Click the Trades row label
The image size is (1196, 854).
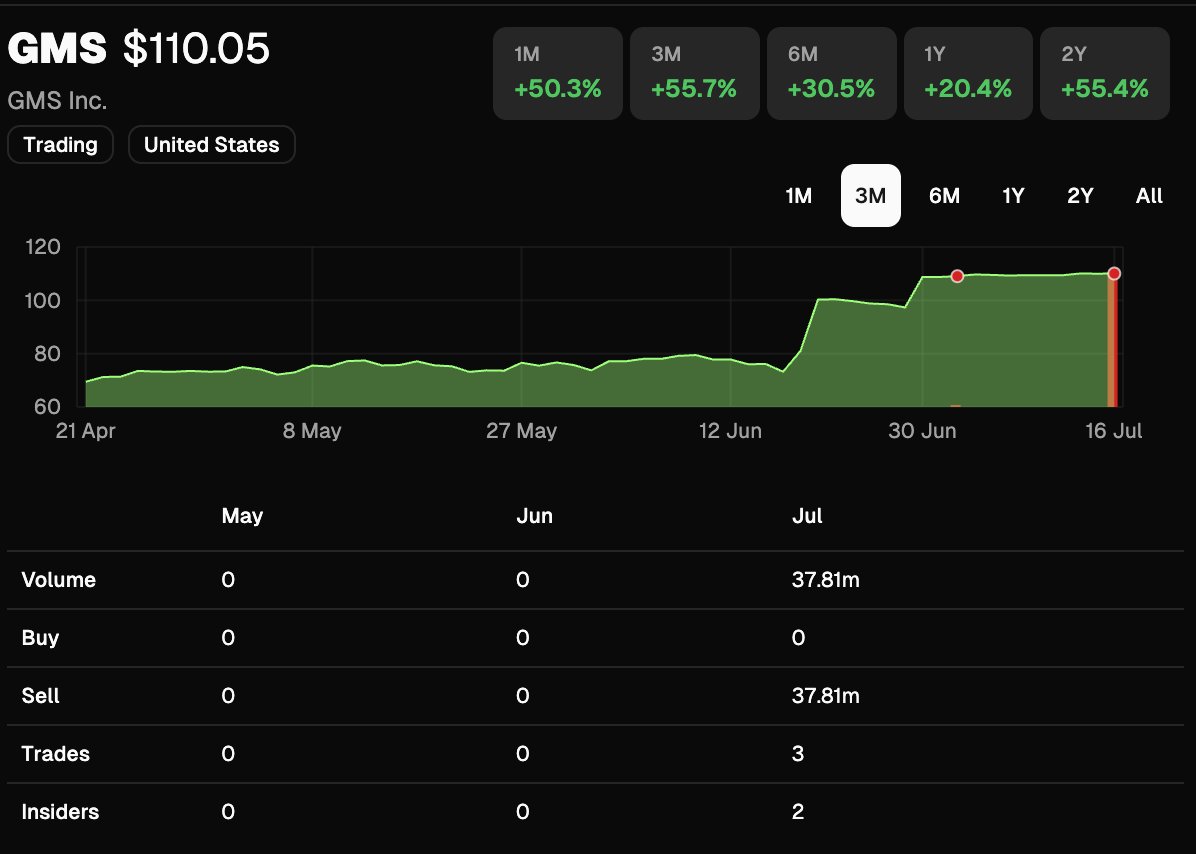(x=56, y=753)
